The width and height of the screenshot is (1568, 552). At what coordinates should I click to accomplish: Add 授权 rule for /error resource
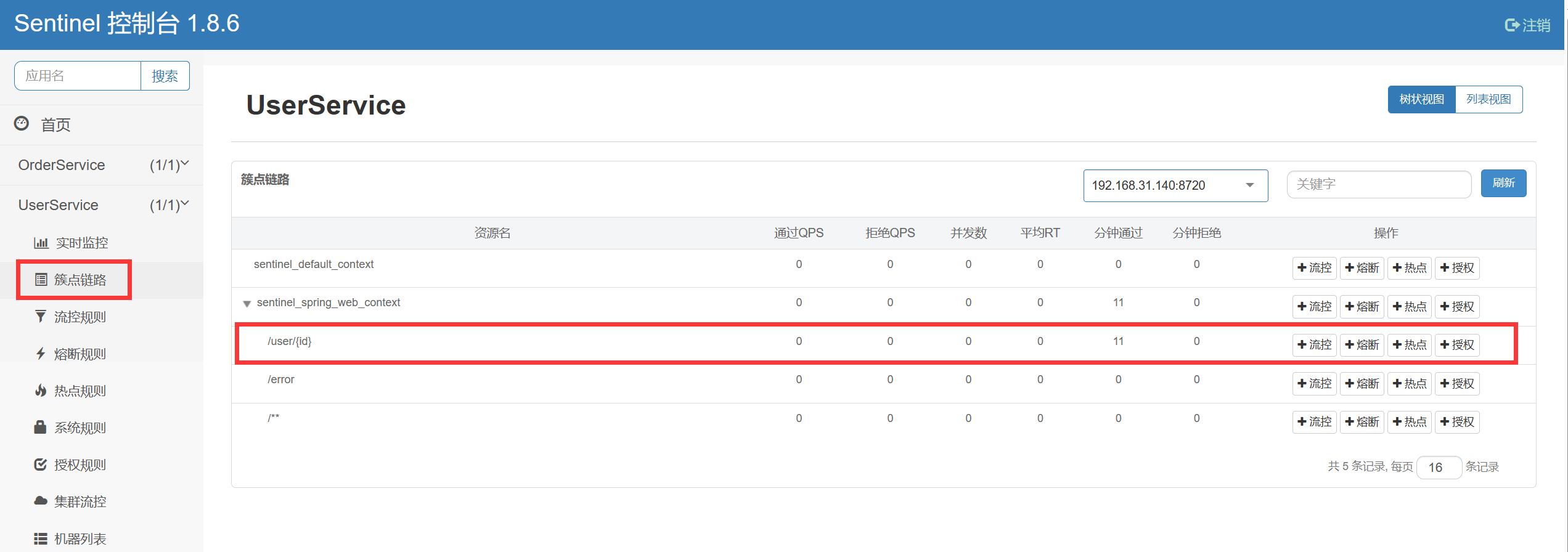pyautogui.click(x=1457, y=383)
